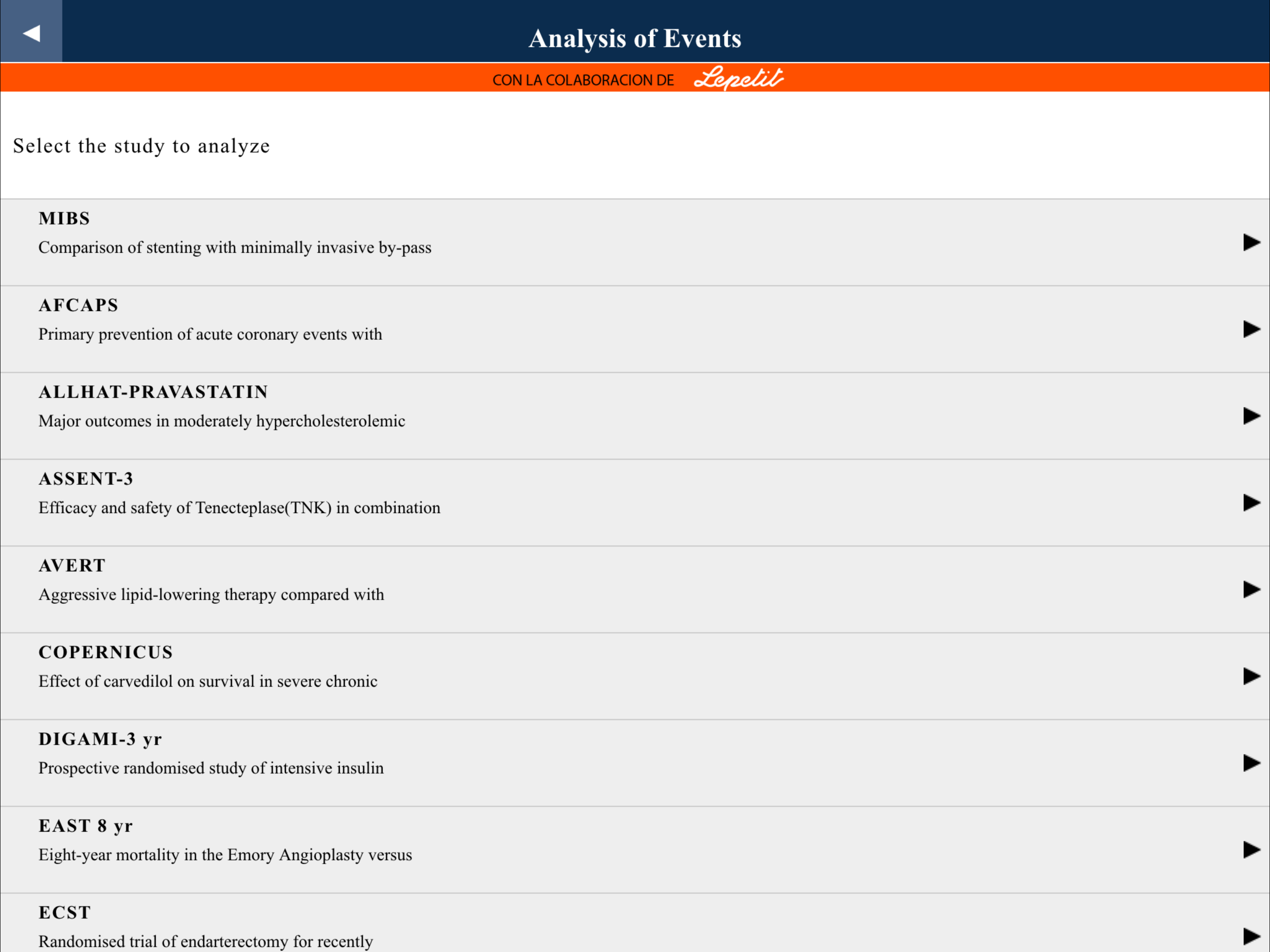The height and width of the screenshot is (952, 1270).
Task: Tap the Lepetit logo in the banner
Action: [738, 78]
